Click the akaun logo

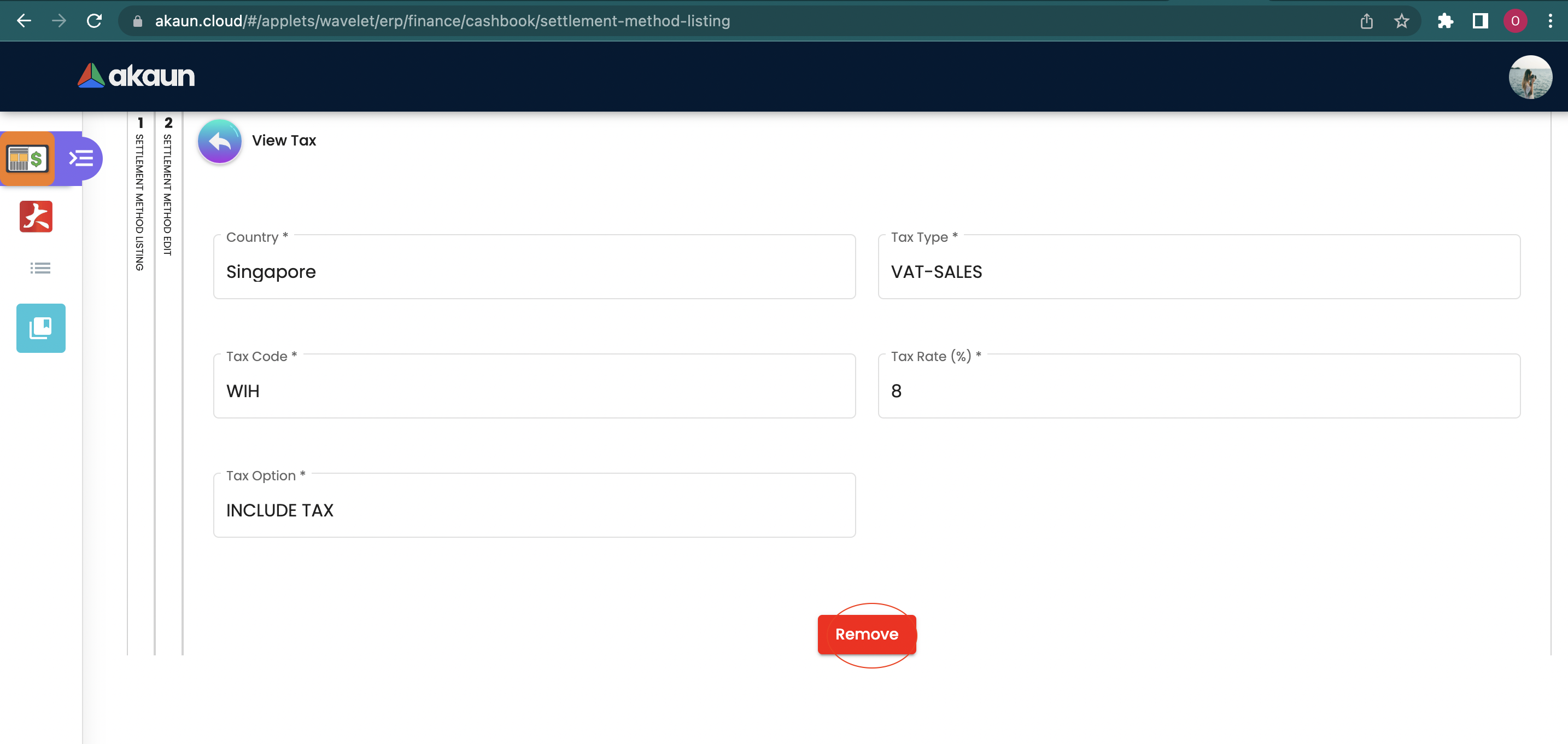tap(136, 76)
